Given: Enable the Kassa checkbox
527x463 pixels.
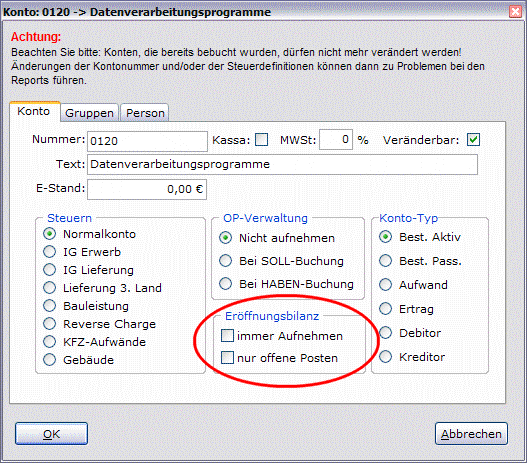Looking at the screenshot, I should coord(261,139).
